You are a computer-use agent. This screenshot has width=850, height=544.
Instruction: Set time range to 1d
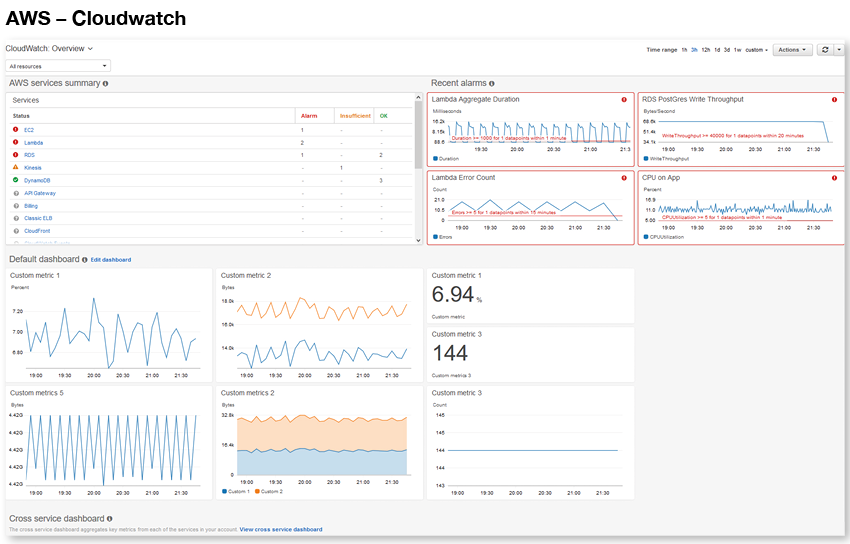[x=717, y=50]
